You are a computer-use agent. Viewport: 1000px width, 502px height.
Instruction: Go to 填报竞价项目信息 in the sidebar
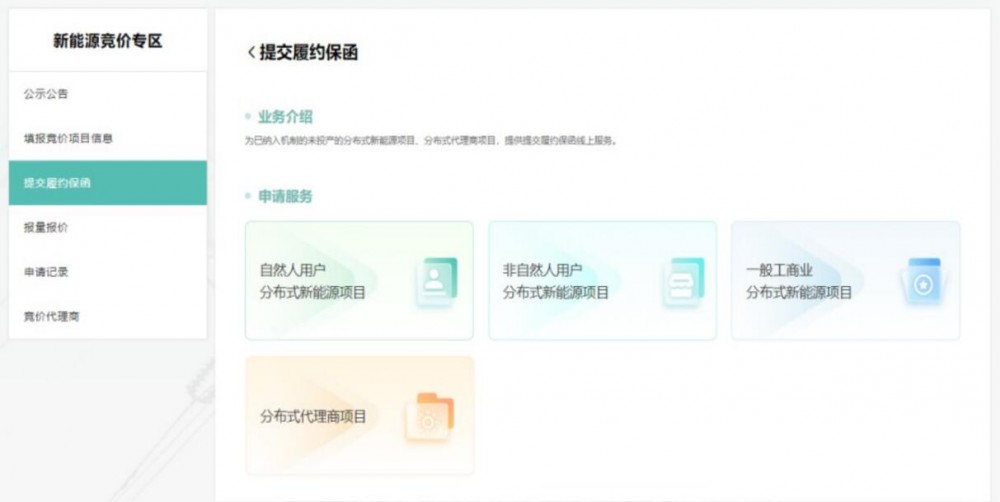coord(68,138)
